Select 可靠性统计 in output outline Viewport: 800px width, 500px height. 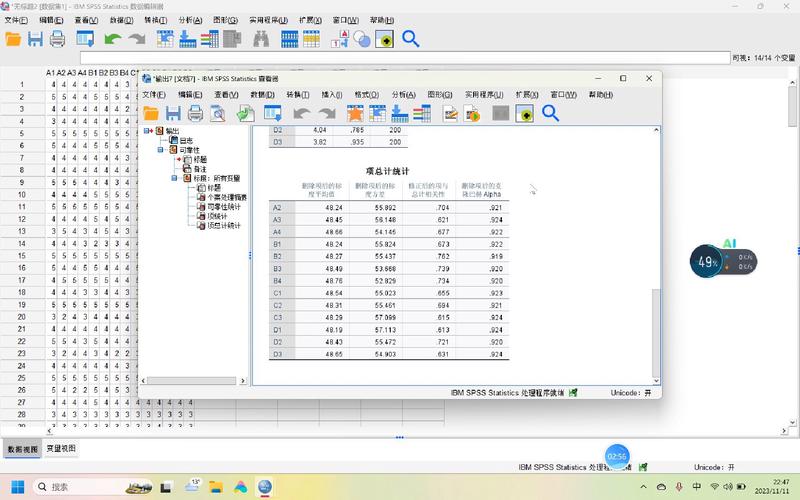pos(224,207)
